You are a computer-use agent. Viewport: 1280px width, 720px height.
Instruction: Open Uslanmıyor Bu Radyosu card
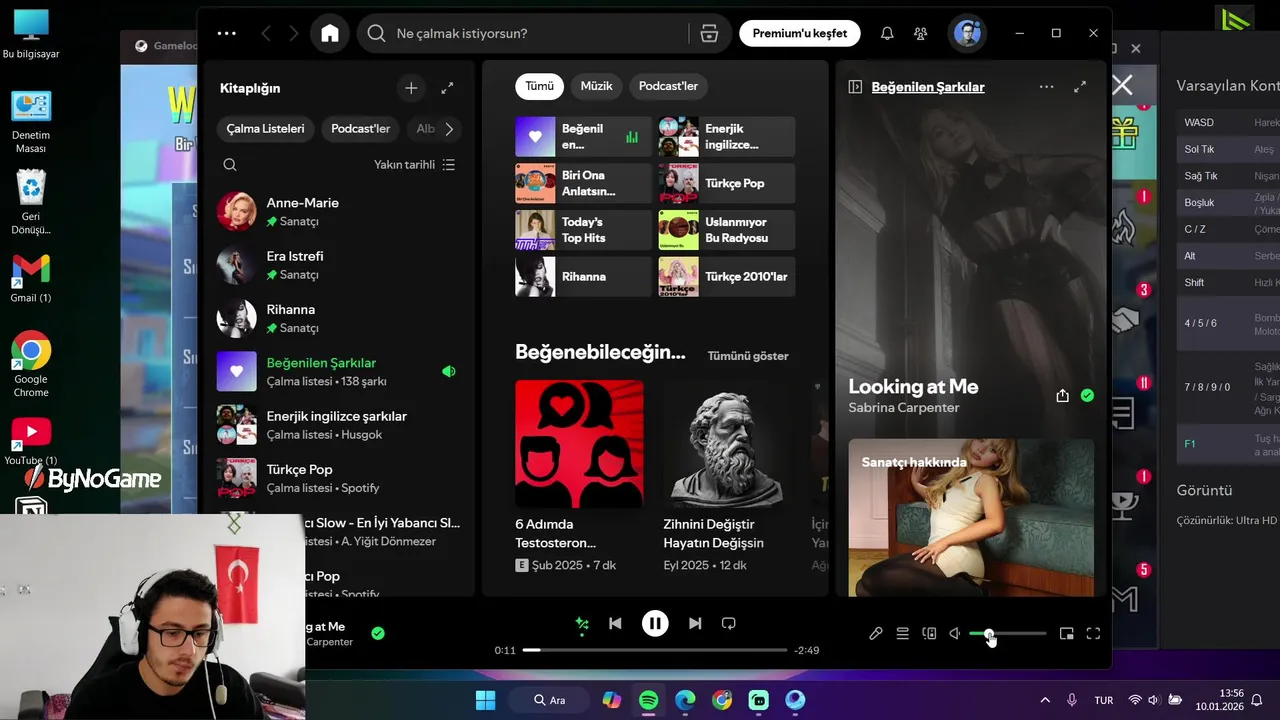coord(727,230)
